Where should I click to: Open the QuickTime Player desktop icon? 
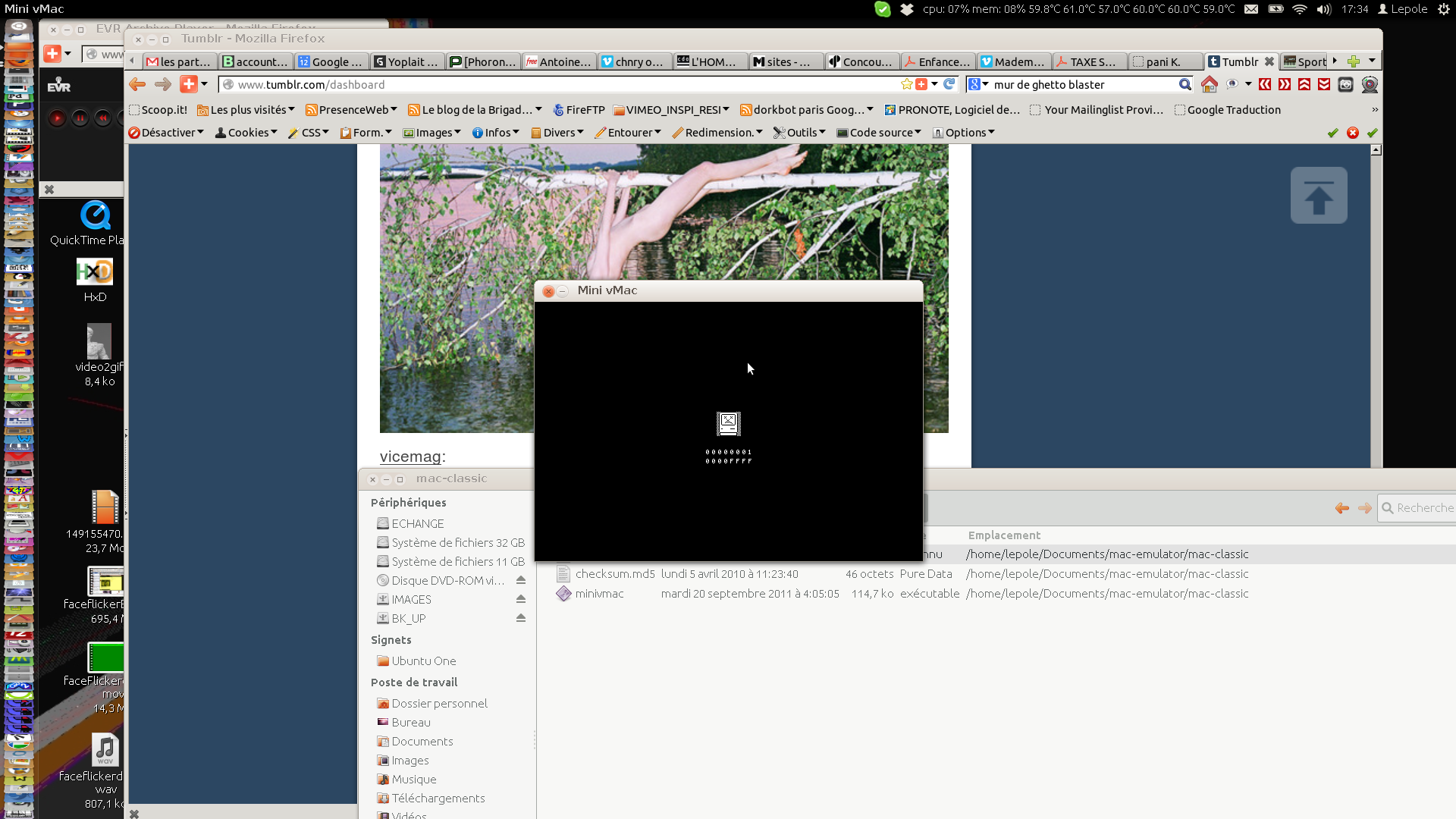tap(96, 216)
